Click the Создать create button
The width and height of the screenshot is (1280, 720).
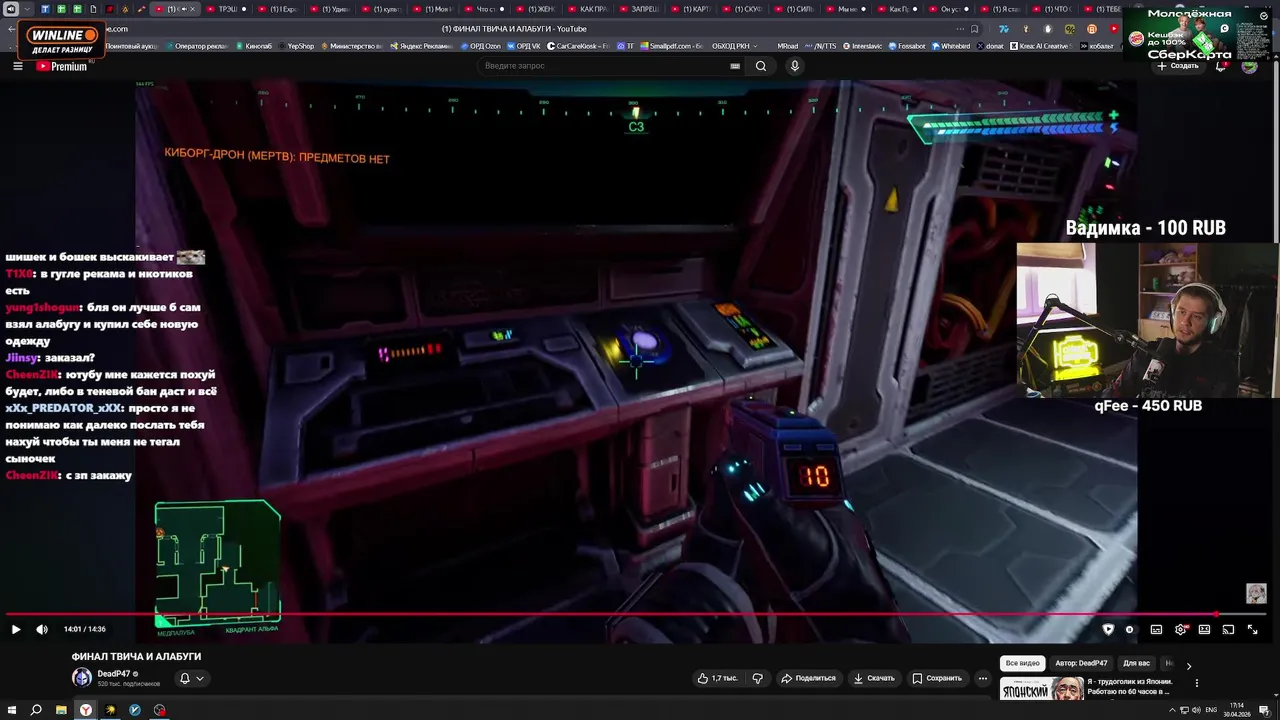click(x=1177, y=66)
